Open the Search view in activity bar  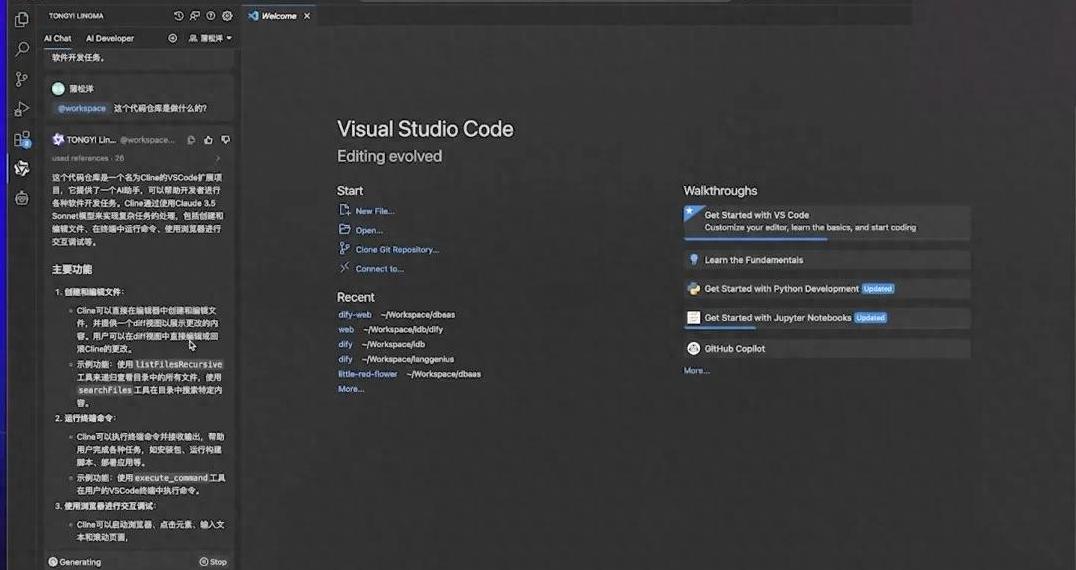click(21, 48)
